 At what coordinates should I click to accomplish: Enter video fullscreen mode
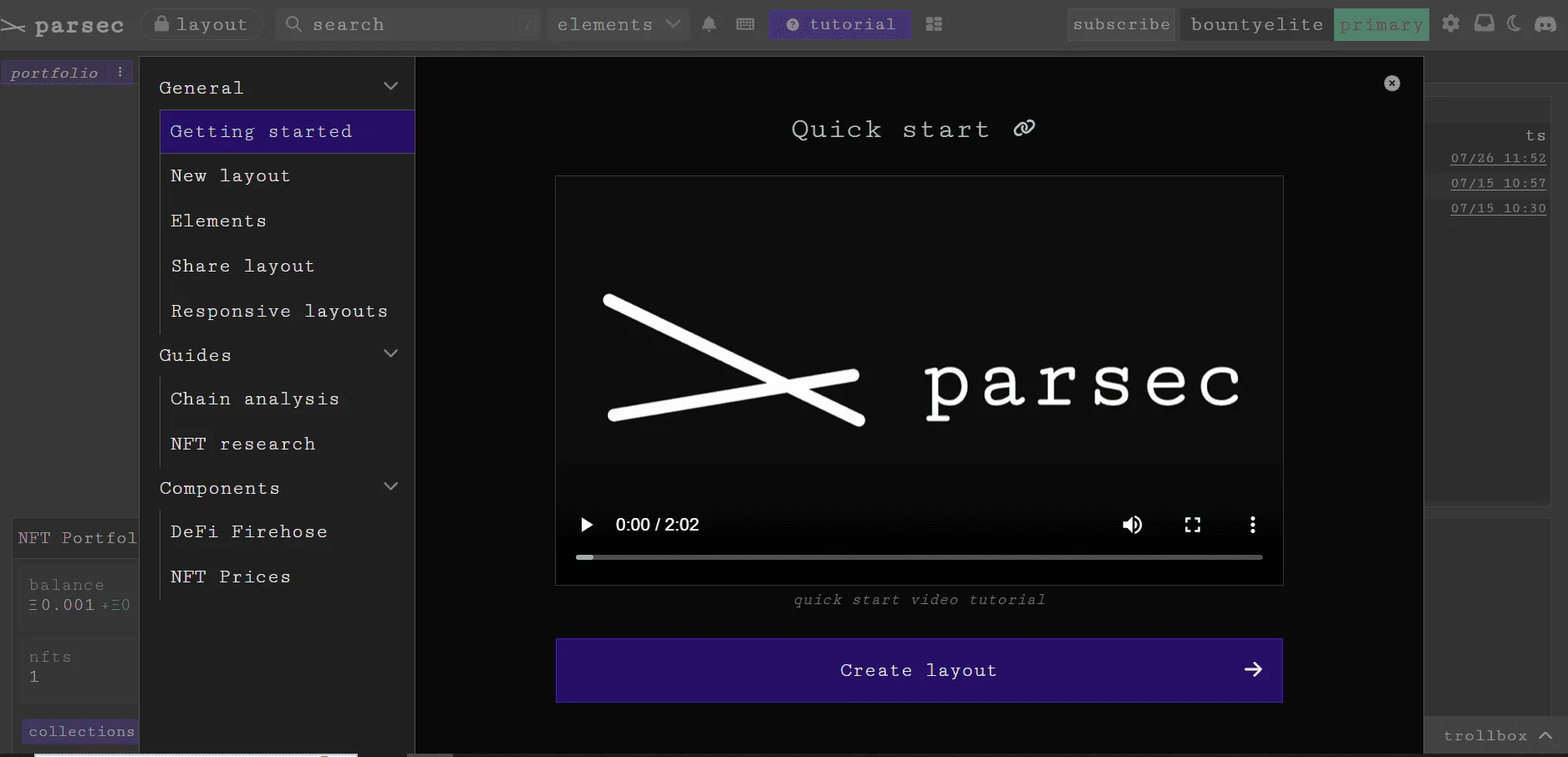[1193, 525]
